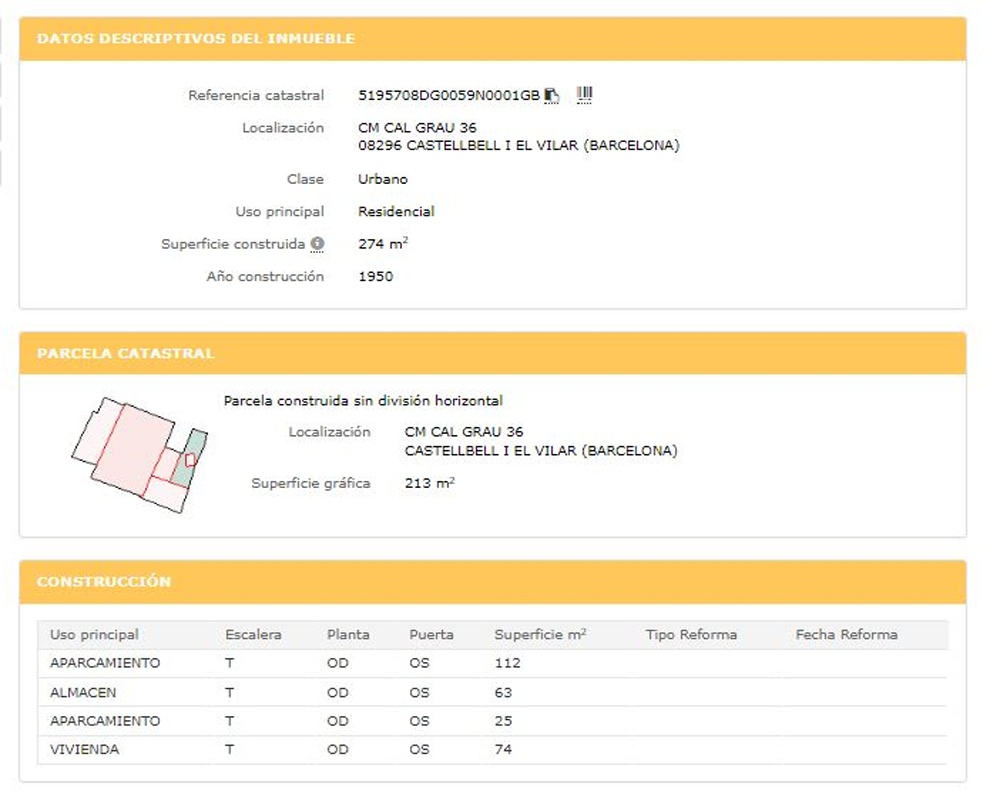The image size is (1000, 800).
Task: Click the Planta column header
Action: (x=348, y=635)
